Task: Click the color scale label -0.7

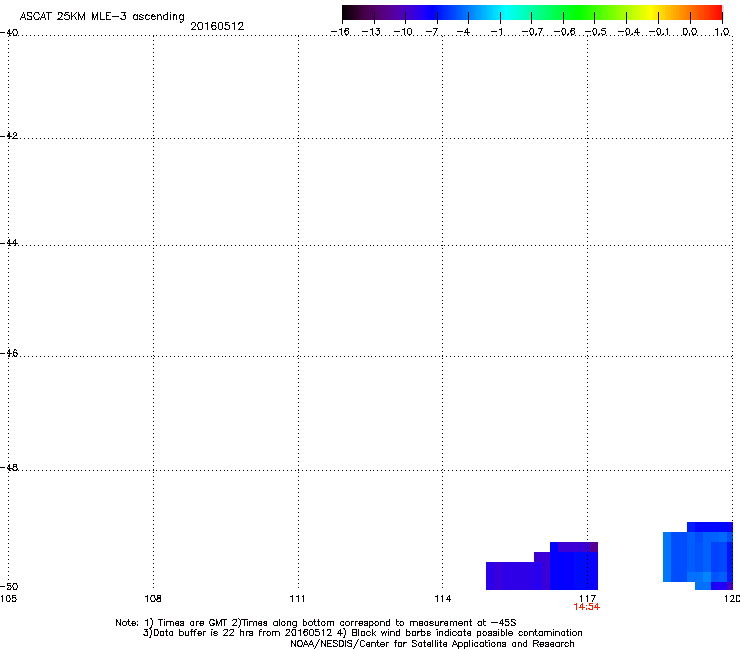Action: point(532,32)
